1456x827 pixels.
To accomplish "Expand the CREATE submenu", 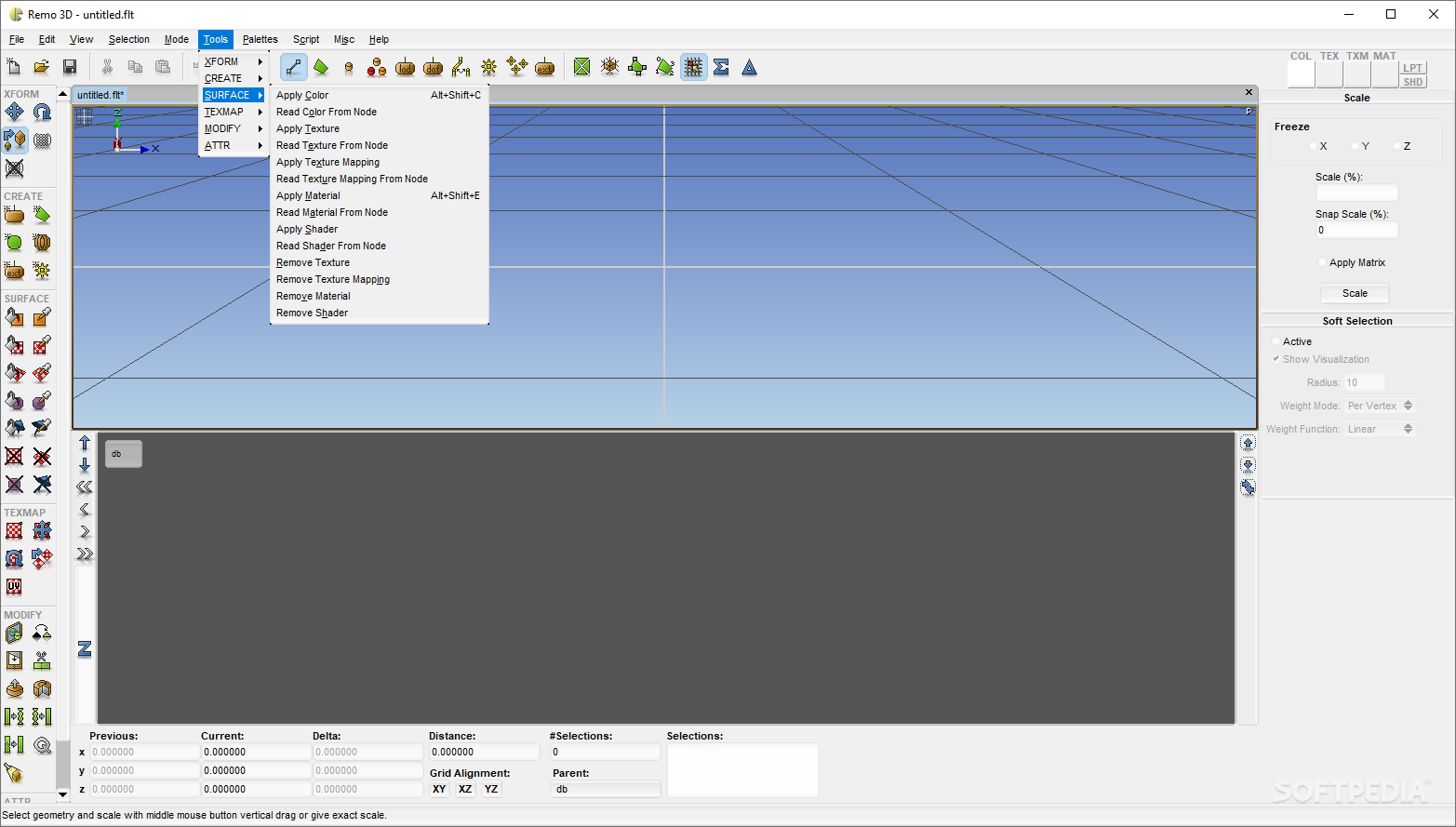I will [234, 78].
